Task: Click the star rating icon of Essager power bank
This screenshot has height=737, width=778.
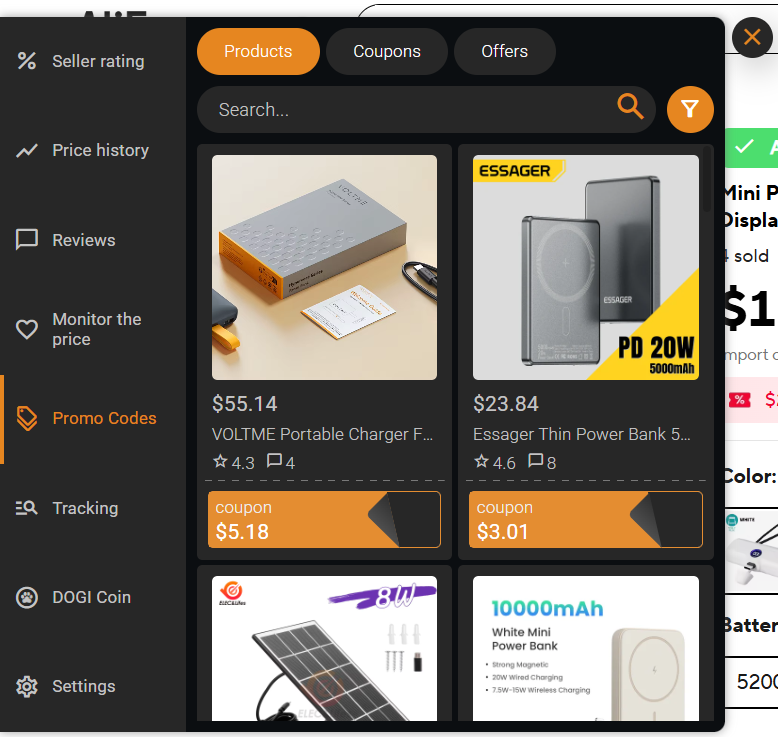Action: [x=481, y=461]
